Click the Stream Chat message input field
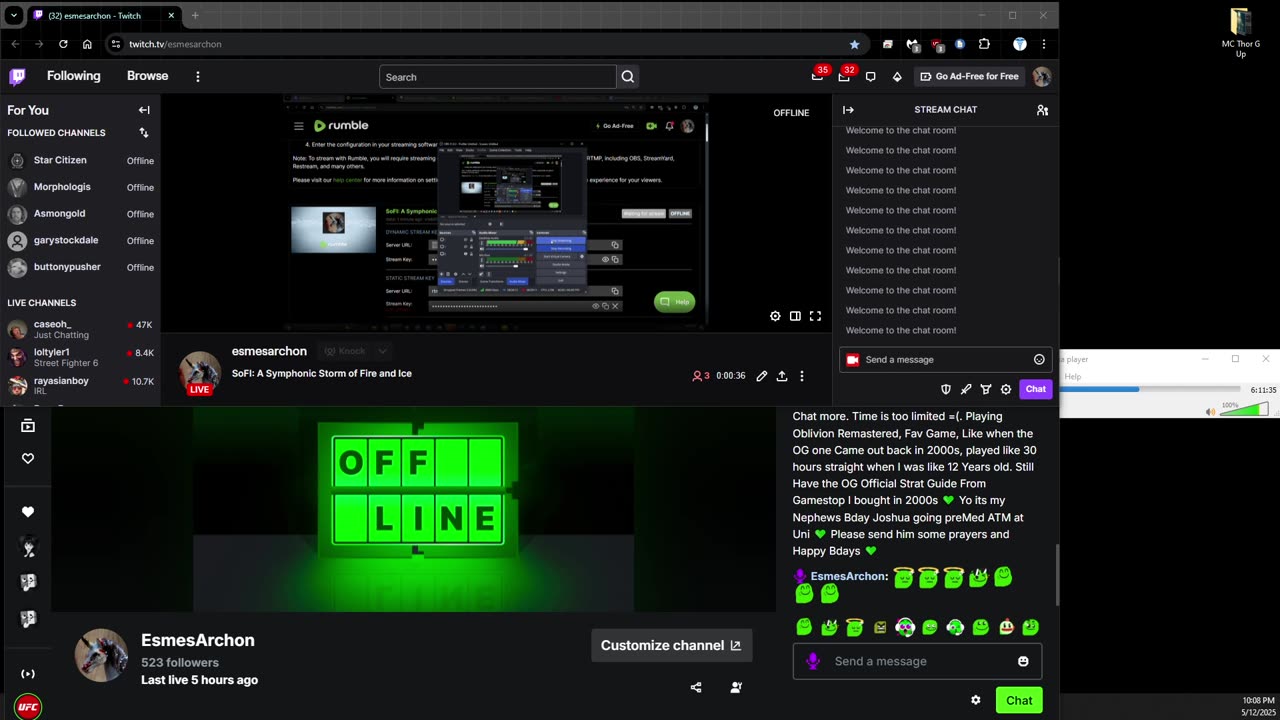 coord(944,360)
